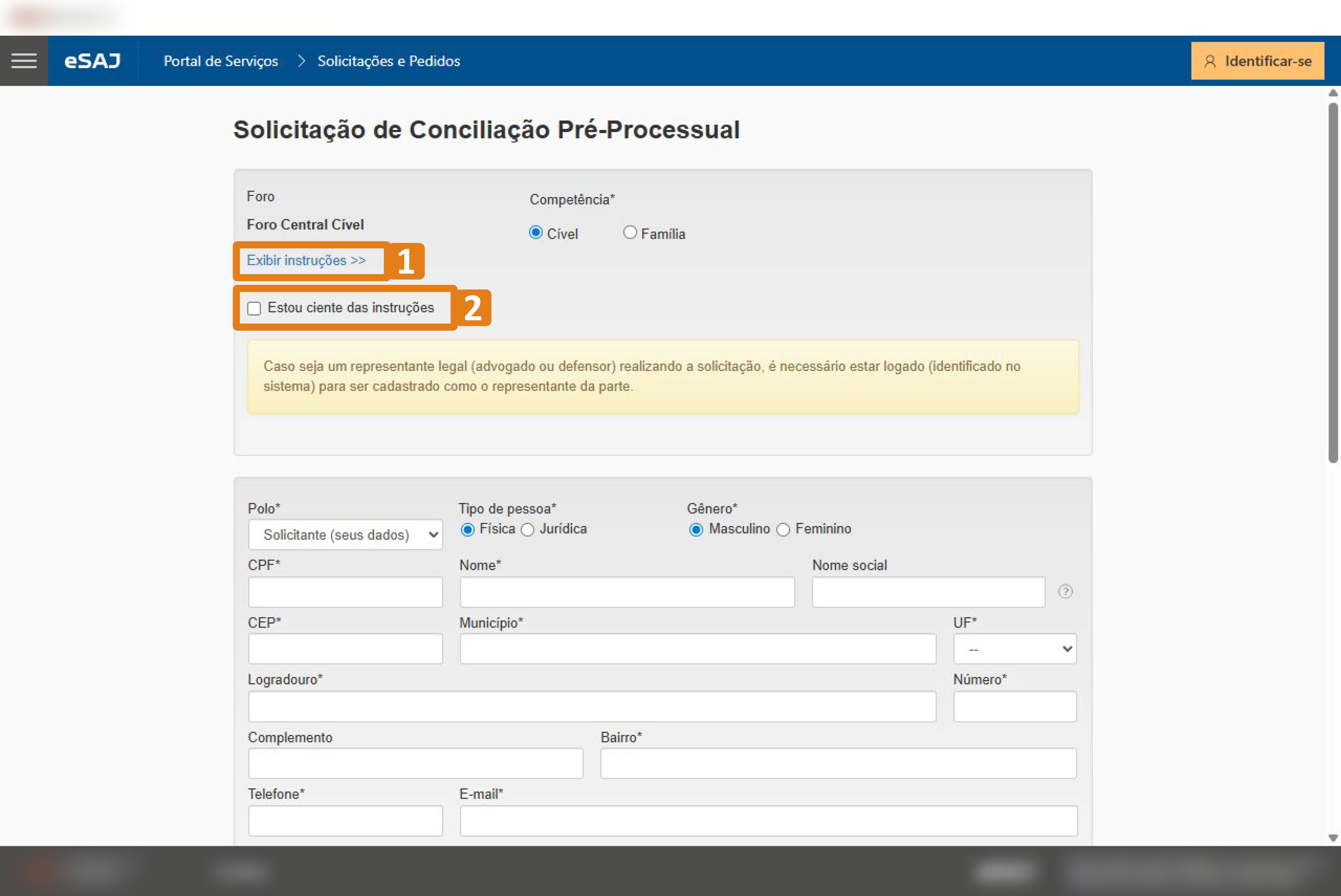Select Jurídica as tipo de pessoa
The image size is (1341, 896).
pyautogui.click(x=528, y=530)
